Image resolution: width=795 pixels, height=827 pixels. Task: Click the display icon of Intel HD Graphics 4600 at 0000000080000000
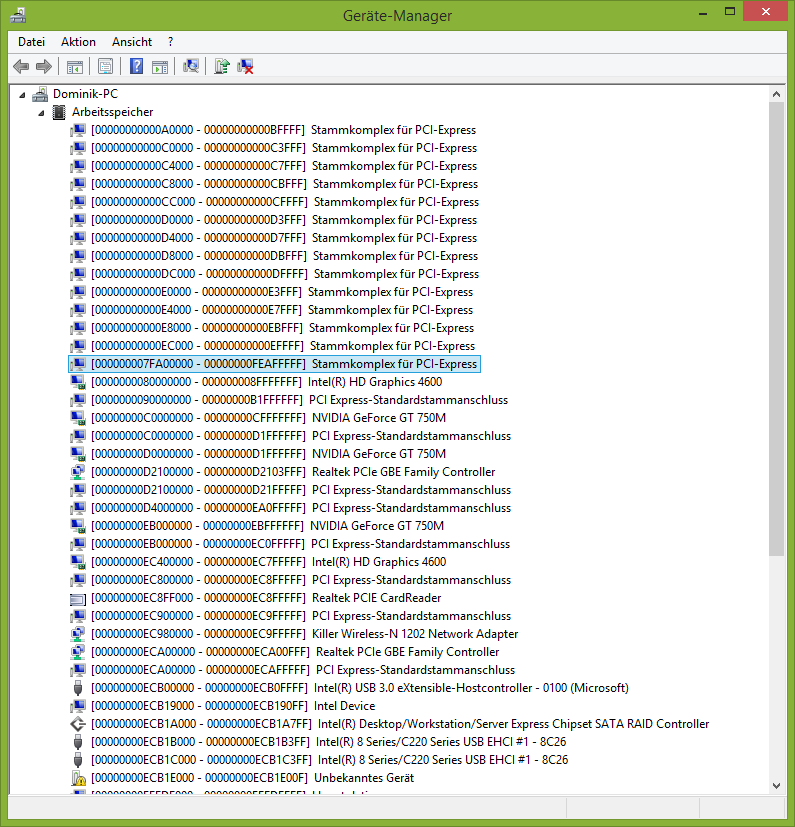[x=78, y=382]
